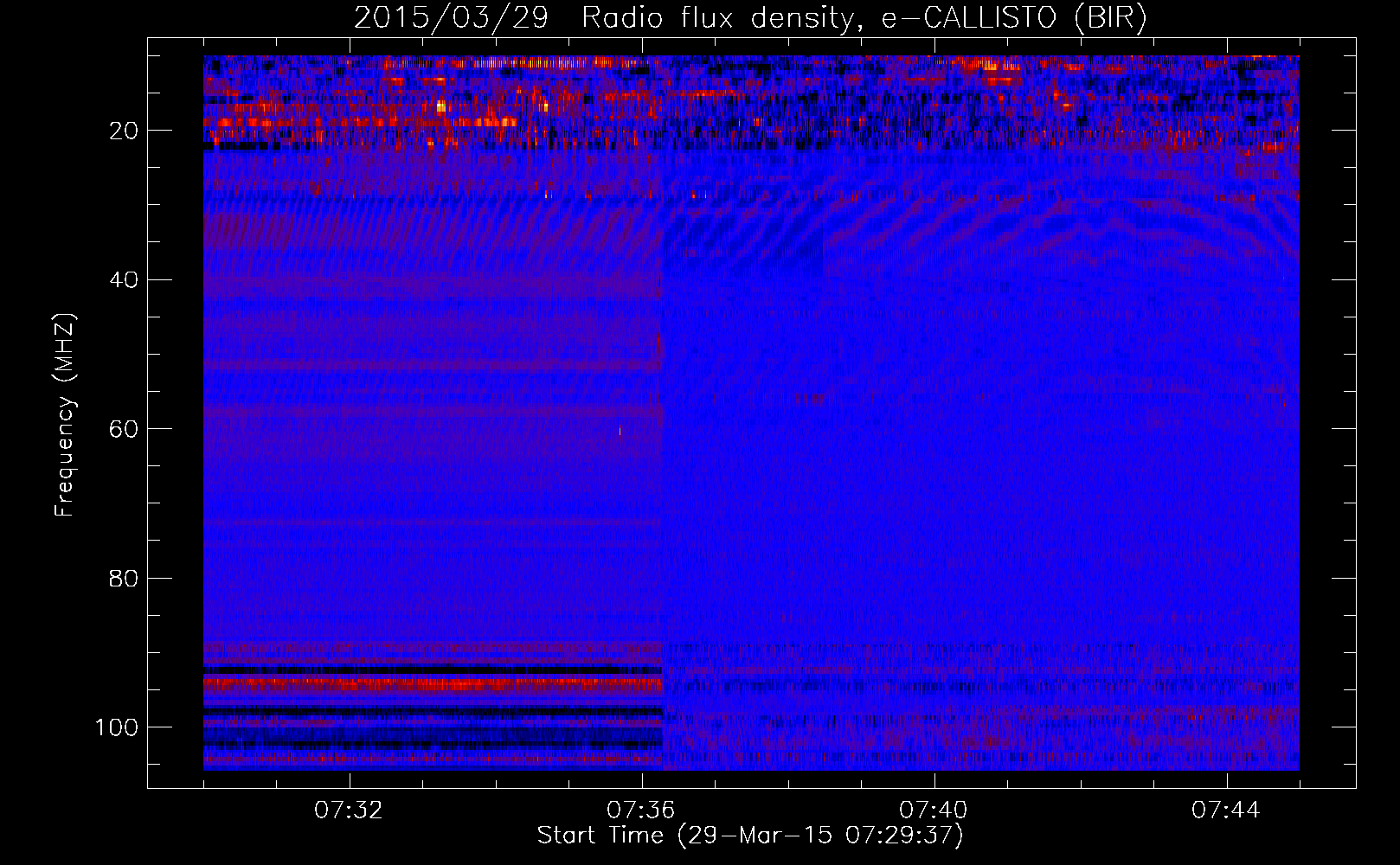Click the 100 frequency tick label
1400x865 pixels.
[117, 727]
